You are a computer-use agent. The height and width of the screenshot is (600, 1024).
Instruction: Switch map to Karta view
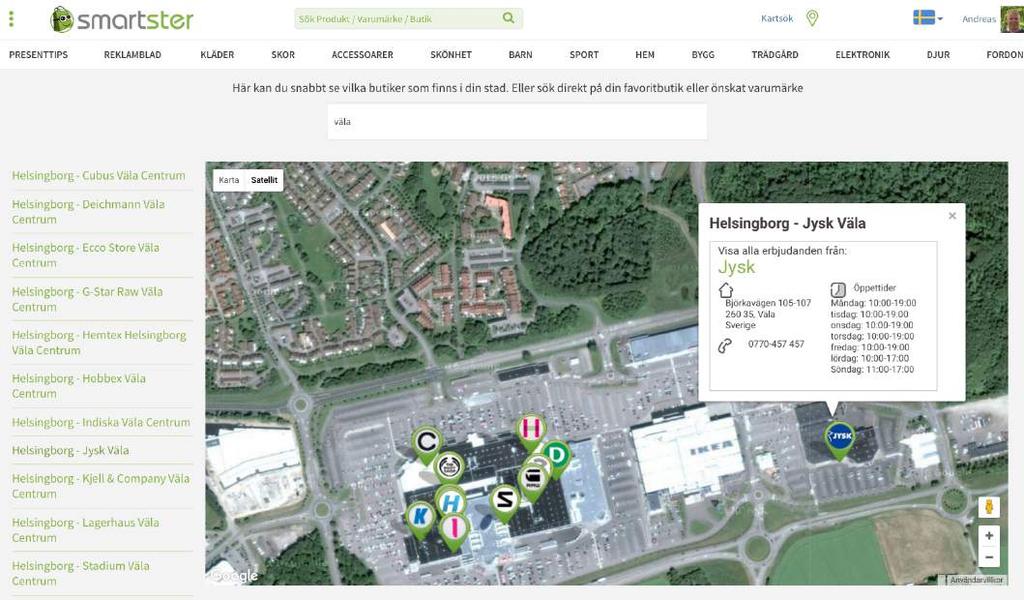point(229,180)
